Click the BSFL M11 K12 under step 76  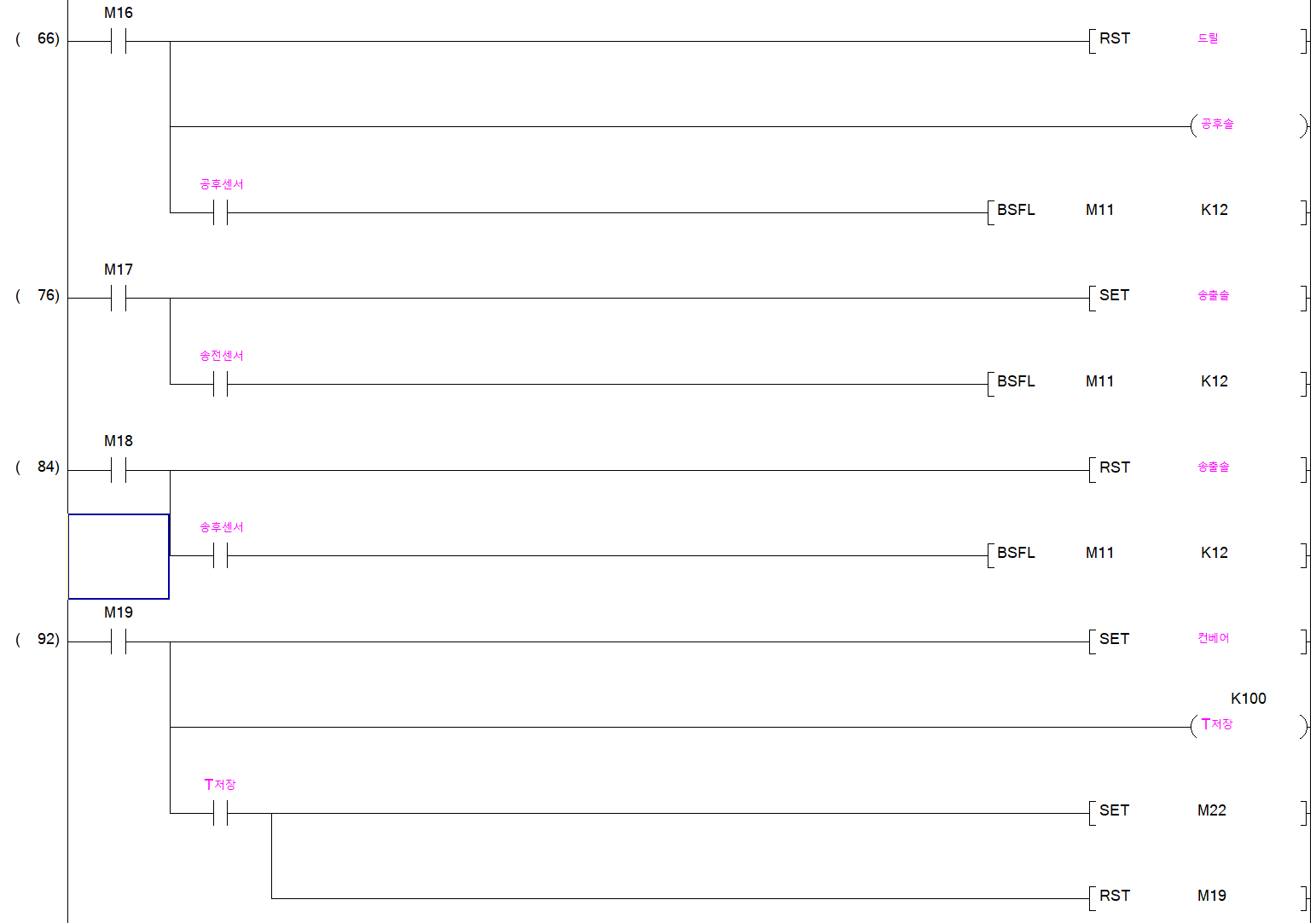pyautogui.click(x=1147, y=384)
